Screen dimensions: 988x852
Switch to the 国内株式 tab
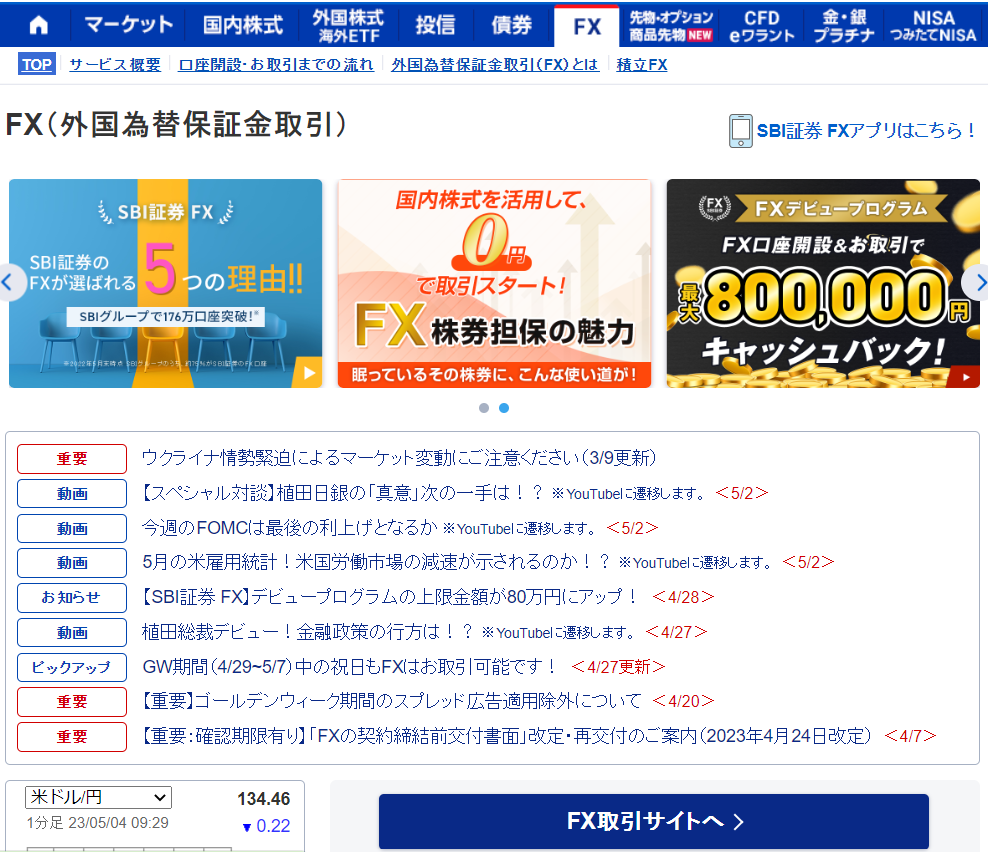click(x=242, y=25)
